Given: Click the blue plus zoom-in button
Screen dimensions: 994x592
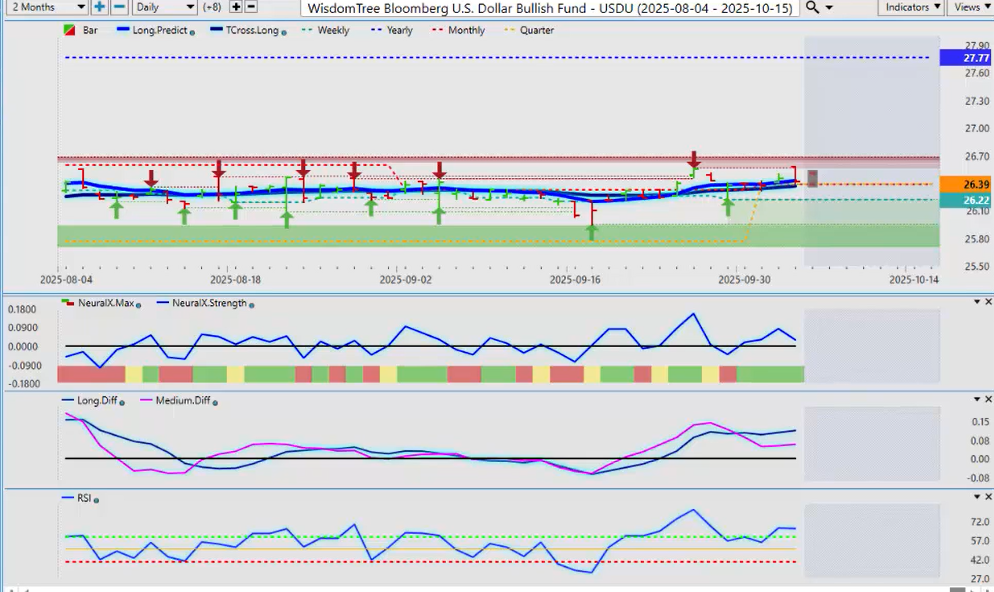Looking at the screenshot, I should 100,7.
